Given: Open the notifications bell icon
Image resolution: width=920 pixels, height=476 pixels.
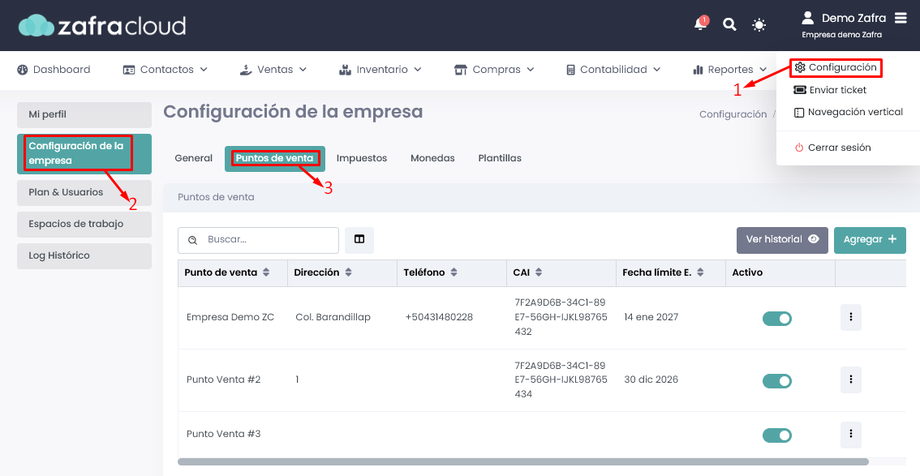Looking at the screenshot, I should [x=700, y=24].
